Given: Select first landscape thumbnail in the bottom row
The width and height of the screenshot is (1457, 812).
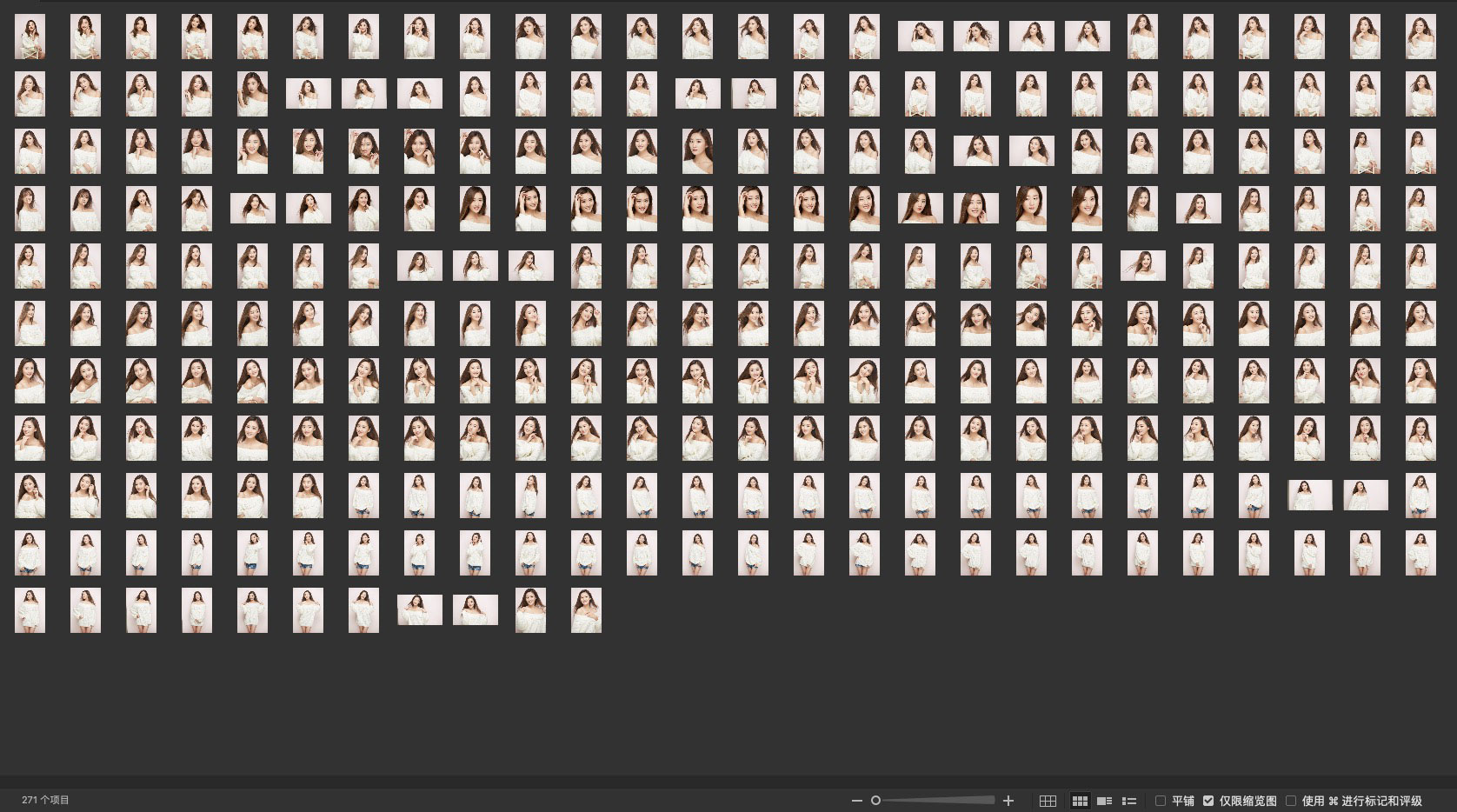Looking at the screenshot, I should coord(420,610).
